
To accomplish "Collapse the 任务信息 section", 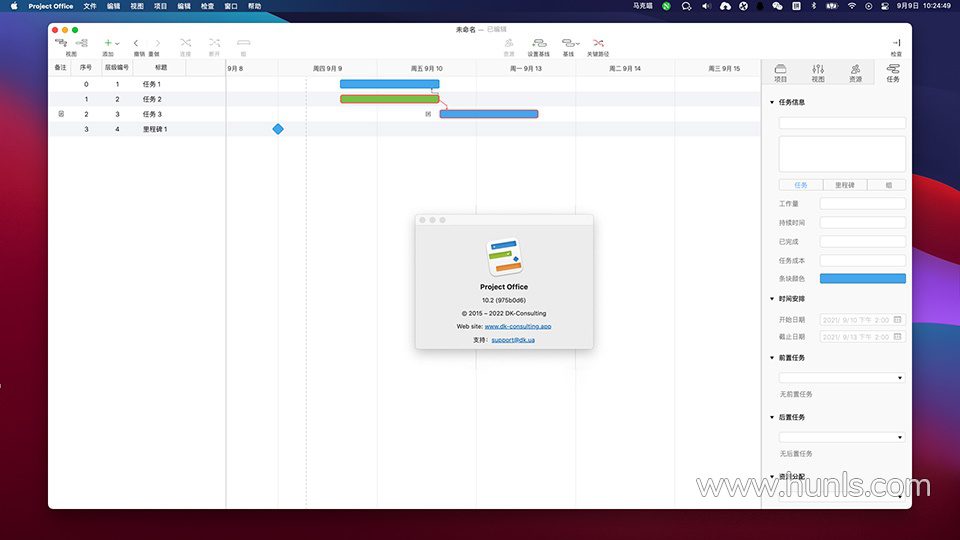I will (x=771, y=102).
